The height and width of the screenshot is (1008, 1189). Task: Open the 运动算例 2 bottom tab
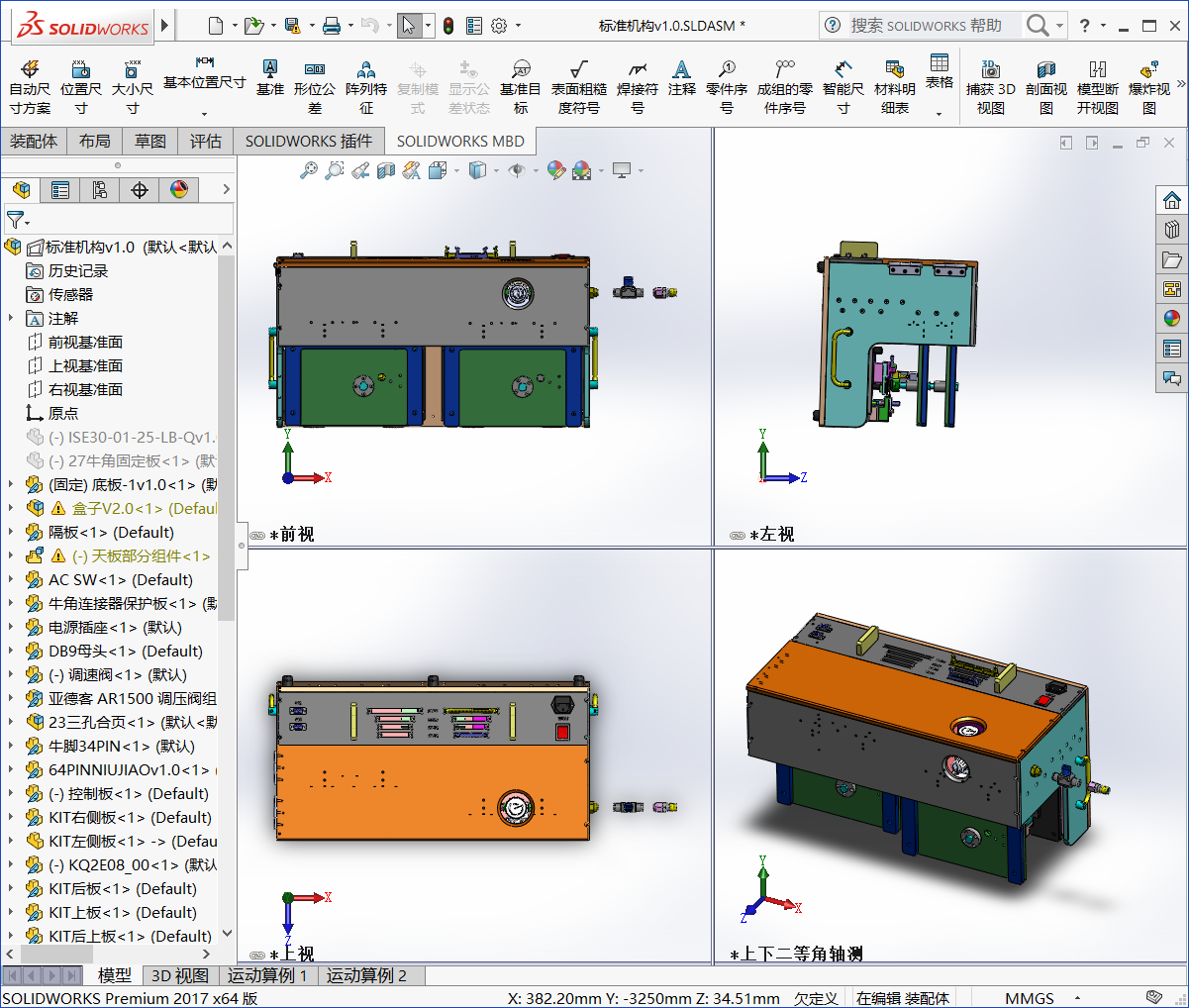(x=366, y=975)
